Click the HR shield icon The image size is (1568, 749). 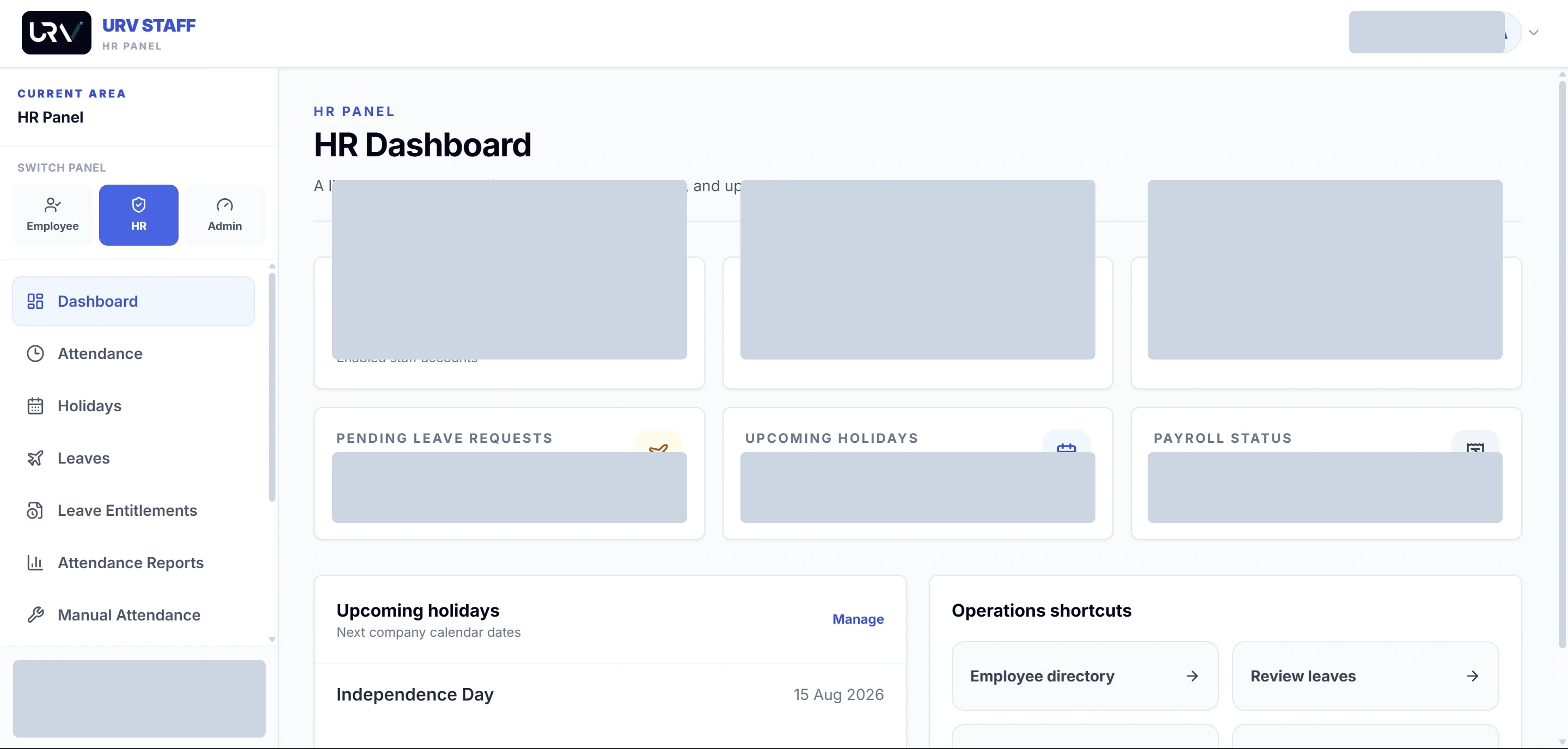pyautogui.click(x=139, y=205)
